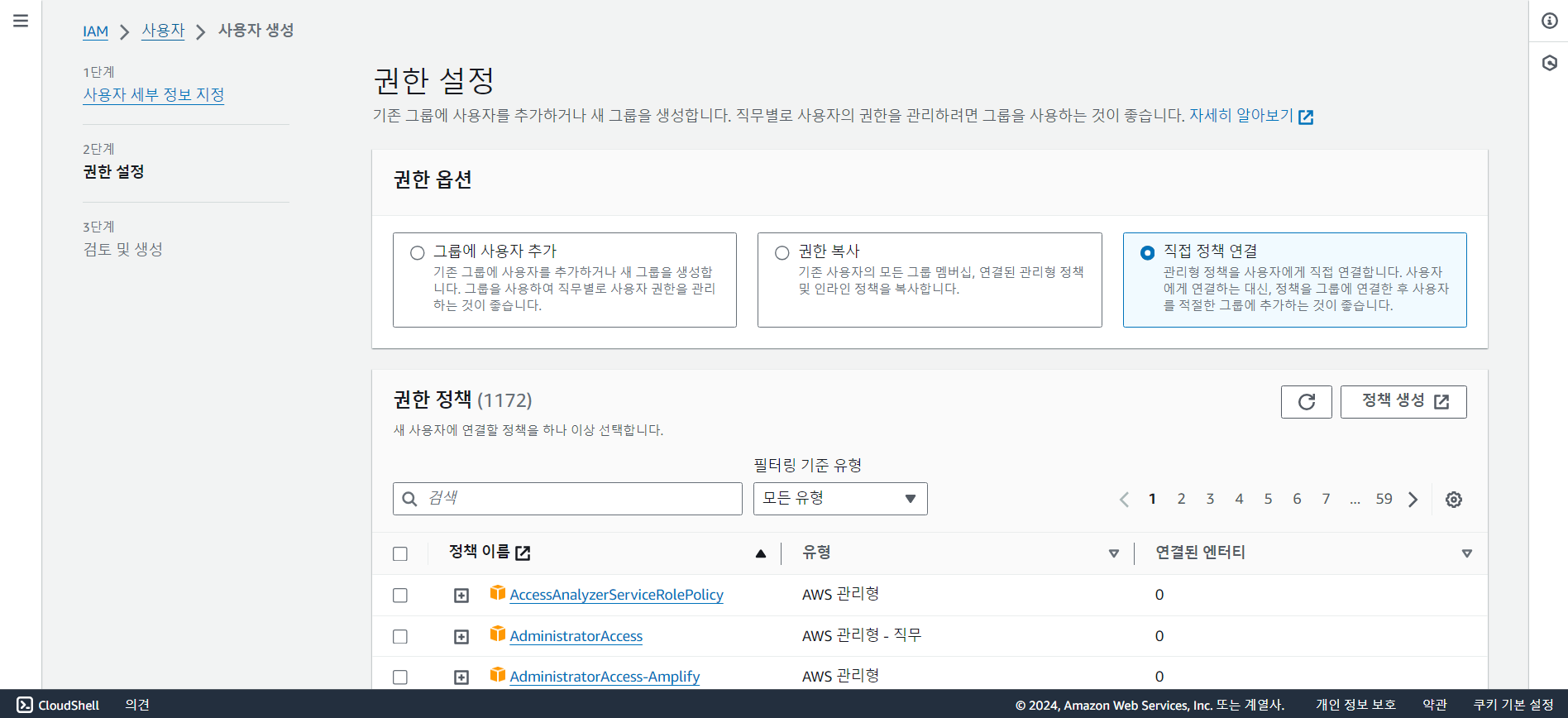Open AdministratorAccess policy link
Image resolution: width=1568 pixels, height=718 pixels.
pos(576,636)
